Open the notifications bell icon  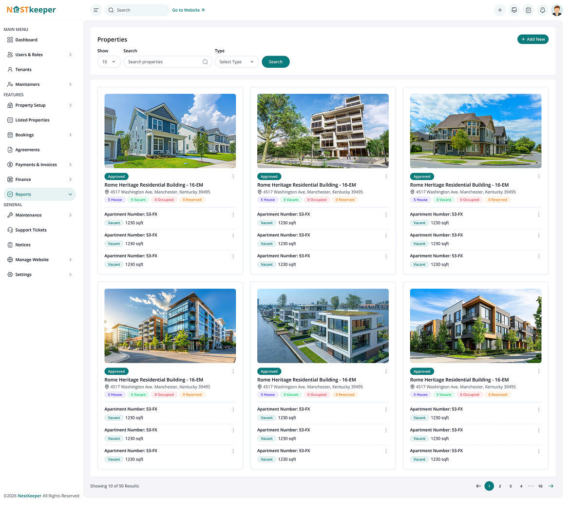pos(542,10)
